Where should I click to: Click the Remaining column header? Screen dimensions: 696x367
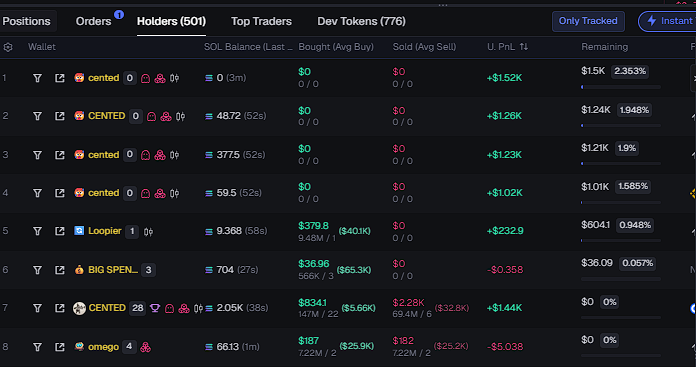tap(605, 47)
